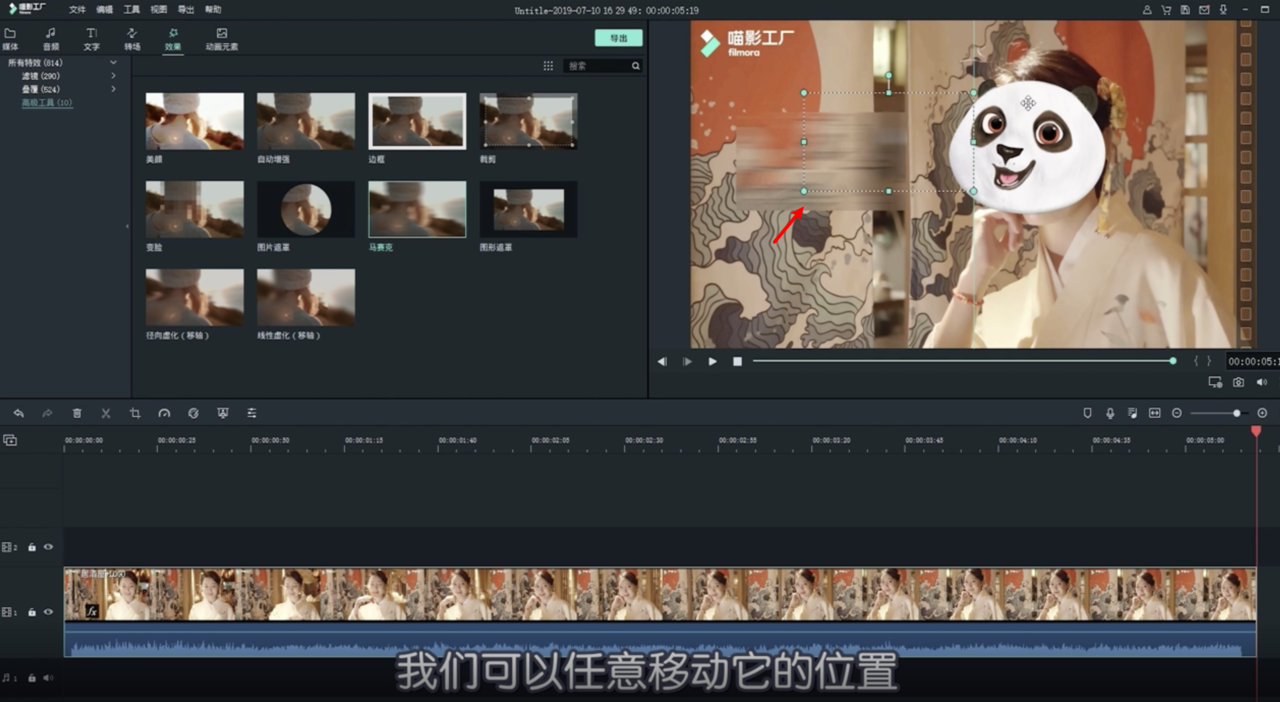Expand the 叠覆 (524) category arrow
The image size is (1280, 702).
(113, 89)
